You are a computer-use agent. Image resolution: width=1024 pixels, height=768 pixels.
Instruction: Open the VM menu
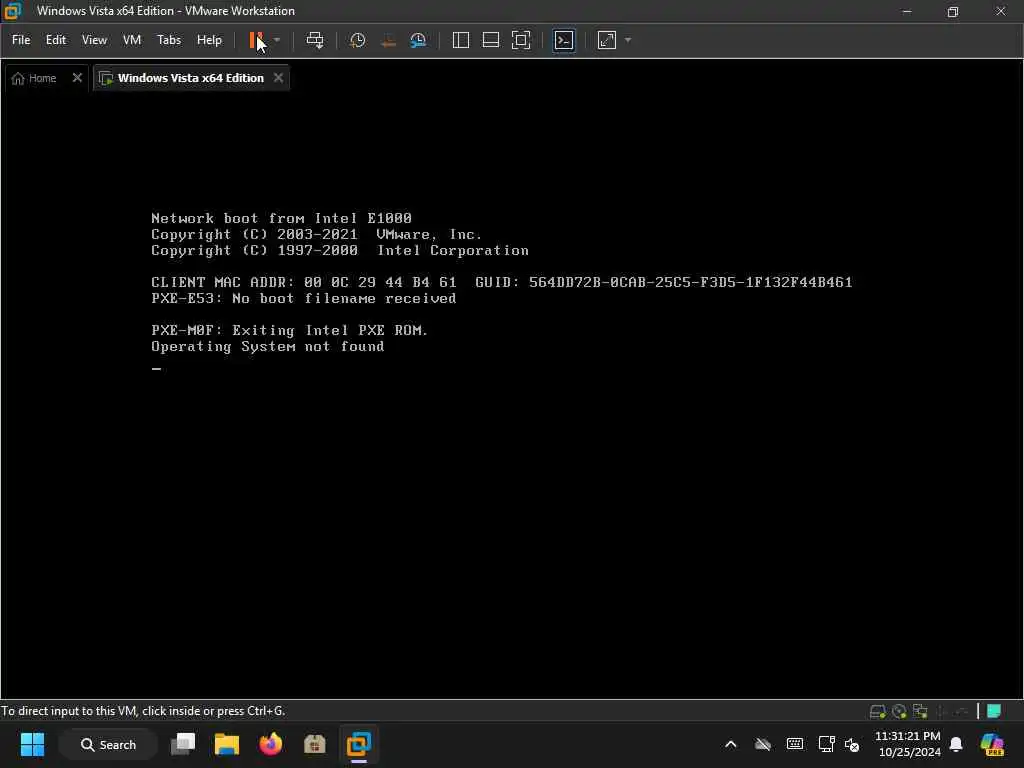click(x=132, y=40)
